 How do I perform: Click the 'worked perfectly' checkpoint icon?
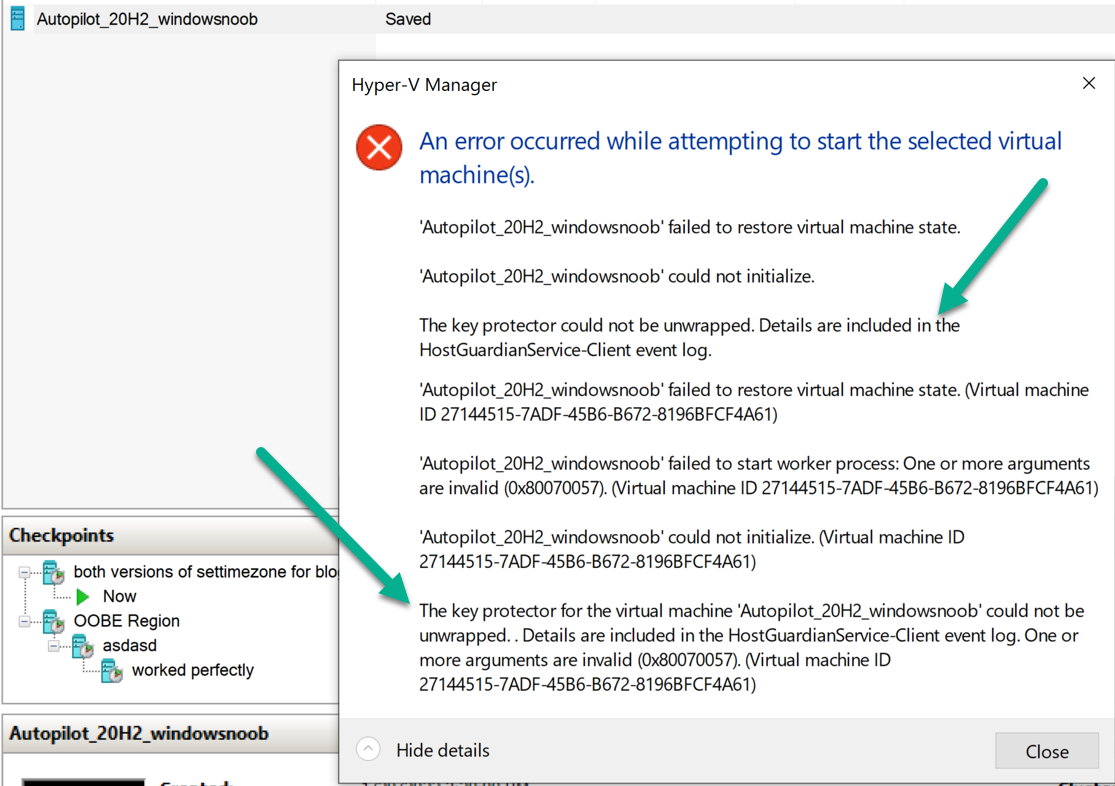coord(112,671)
